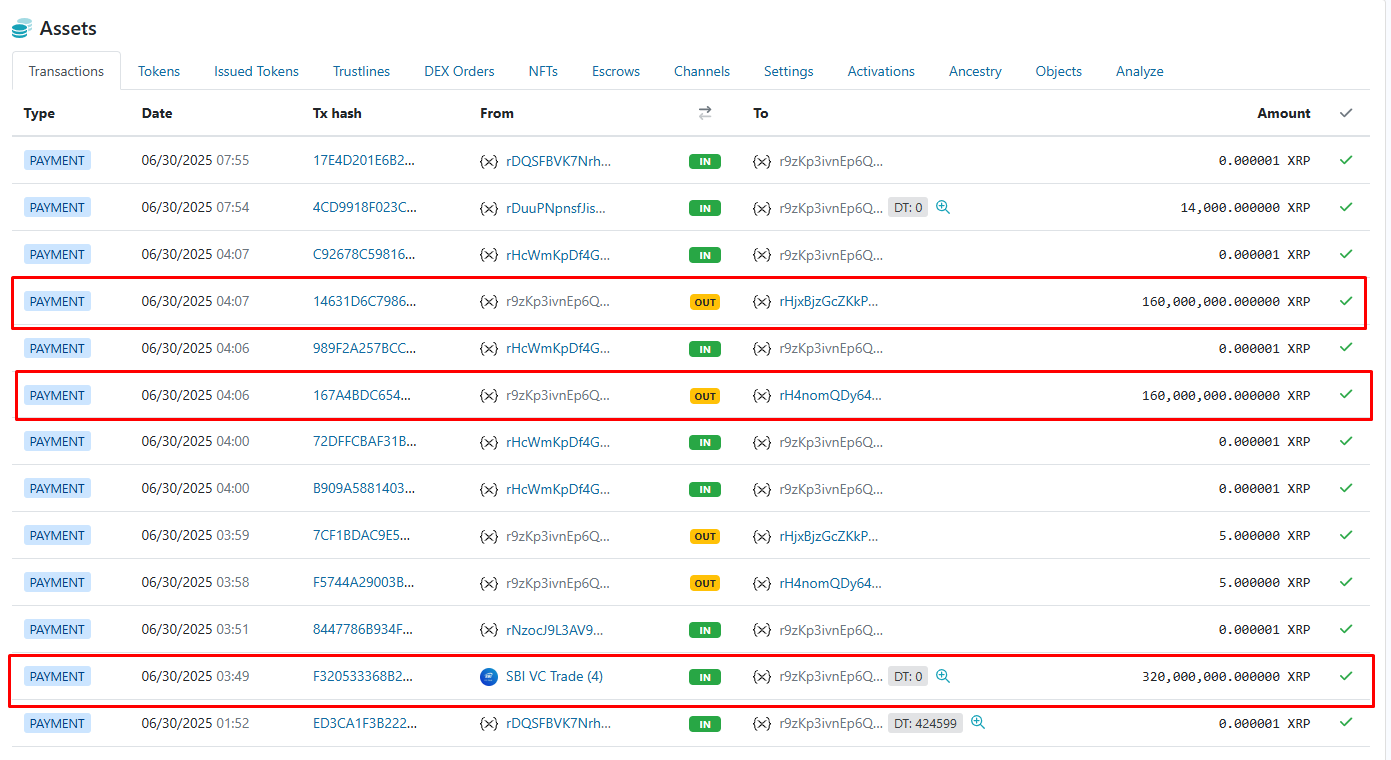Click the Tx hash column header
Image resolution: width=1391 pixels, height=760 pixels.
coord(337,113)
